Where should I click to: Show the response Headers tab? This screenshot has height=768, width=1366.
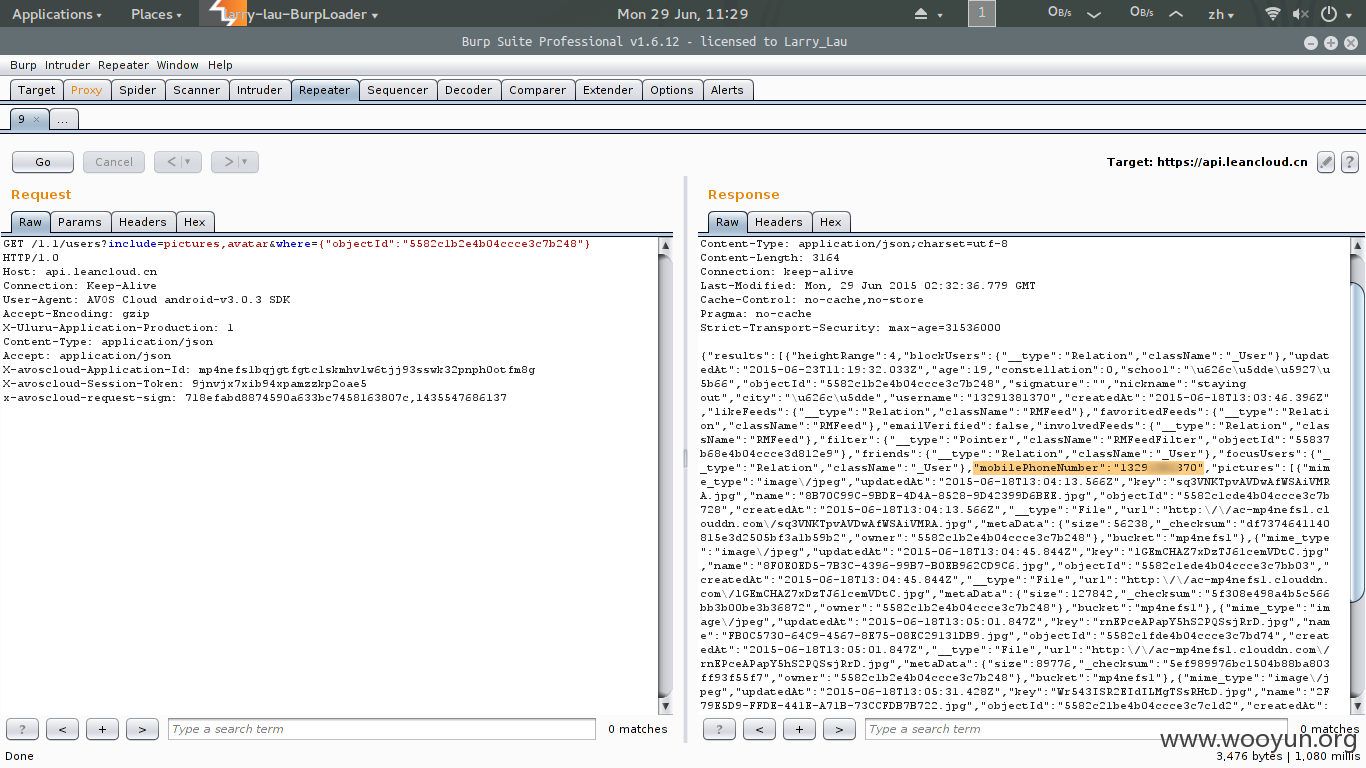(x=779, y=222)
